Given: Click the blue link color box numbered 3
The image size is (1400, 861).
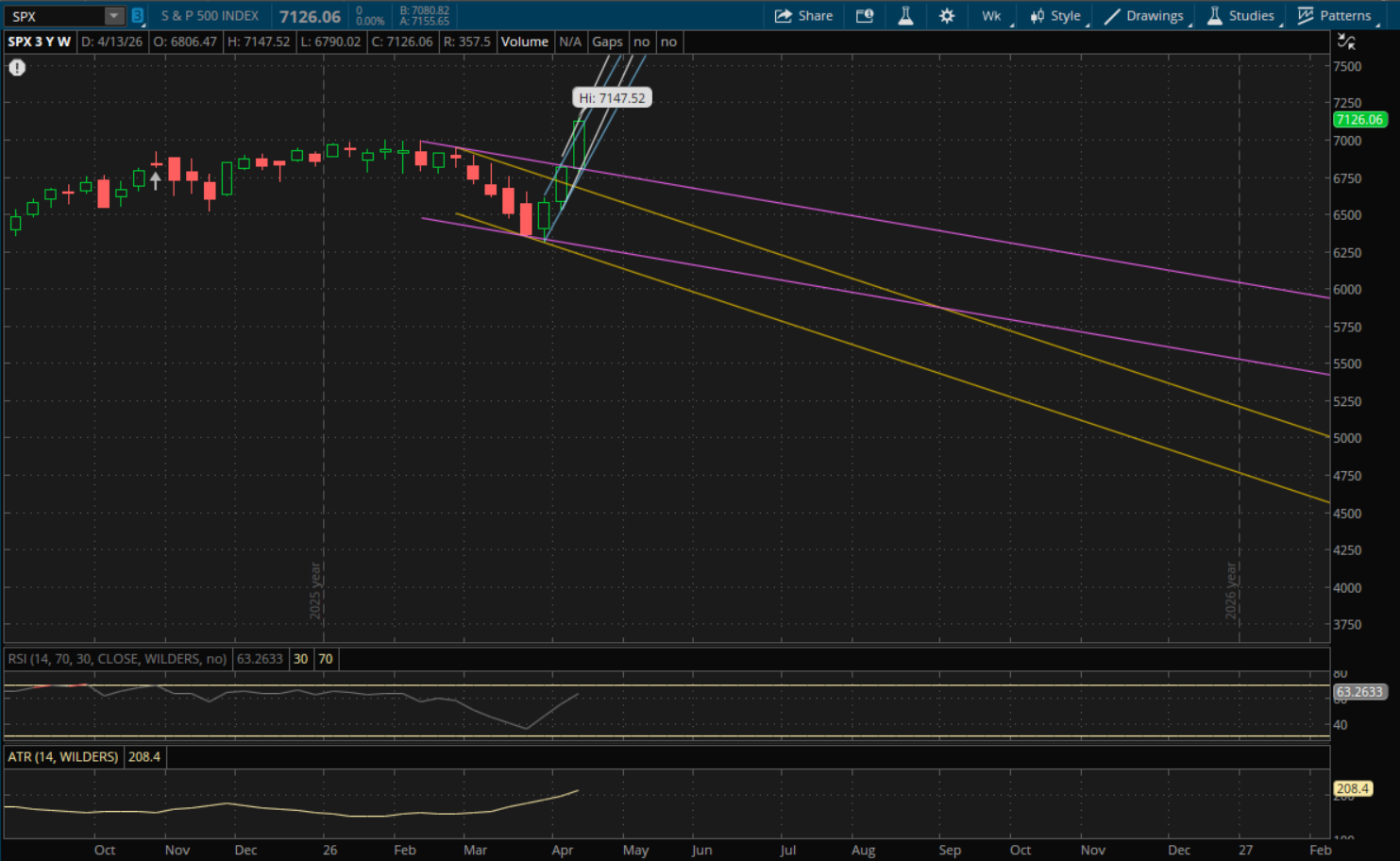Looking at the screenshot, I should click(138, 16).
